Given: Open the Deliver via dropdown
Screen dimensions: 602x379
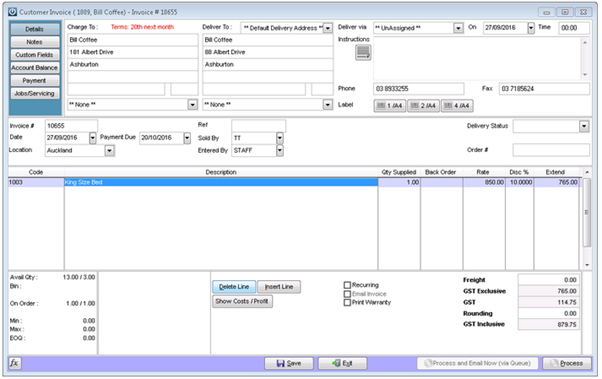Looking at the screenshot, I should [458, 28].
